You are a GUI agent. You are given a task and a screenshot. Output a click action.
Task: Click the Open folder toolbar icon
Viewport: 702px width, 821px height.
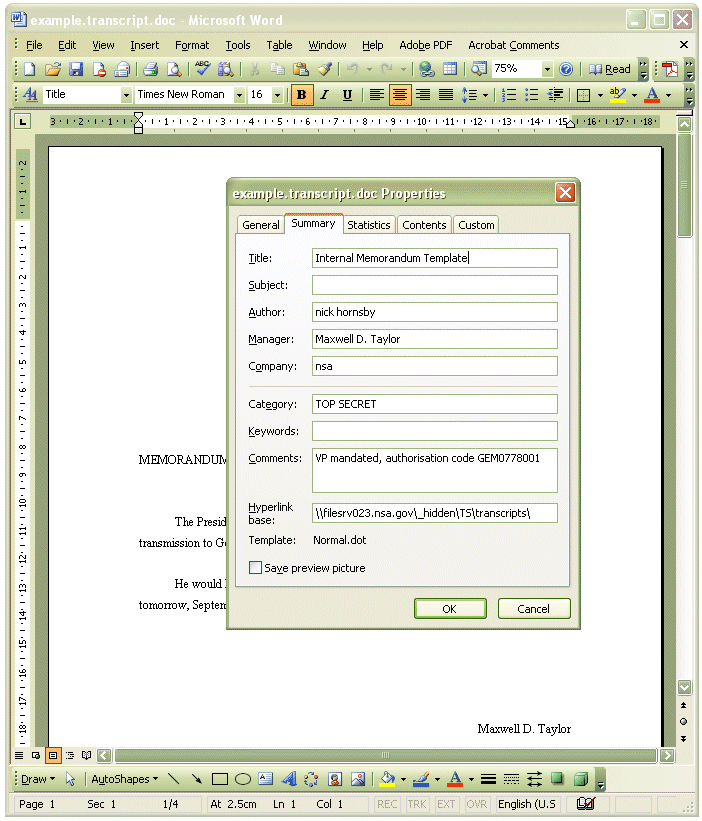[x=53, y=69]
